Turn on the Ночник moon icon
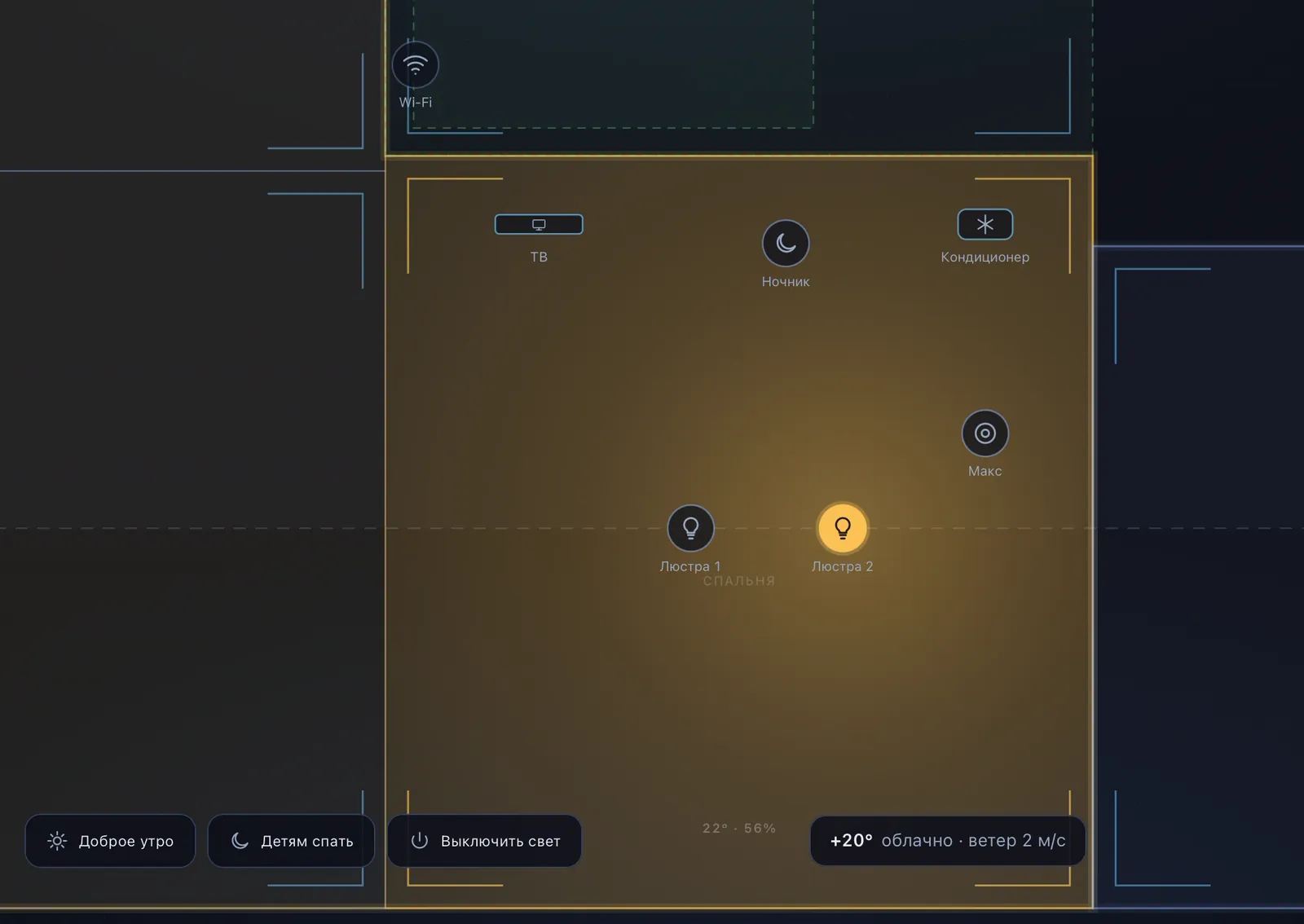This screenshot has height=924, width=1304. click(x=786, y=243)
